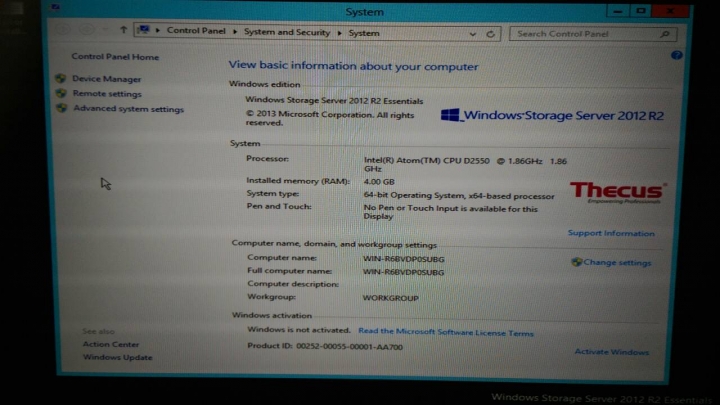Click the Thecus logo
Screen dimensions: 720x405
coord(618,192)
